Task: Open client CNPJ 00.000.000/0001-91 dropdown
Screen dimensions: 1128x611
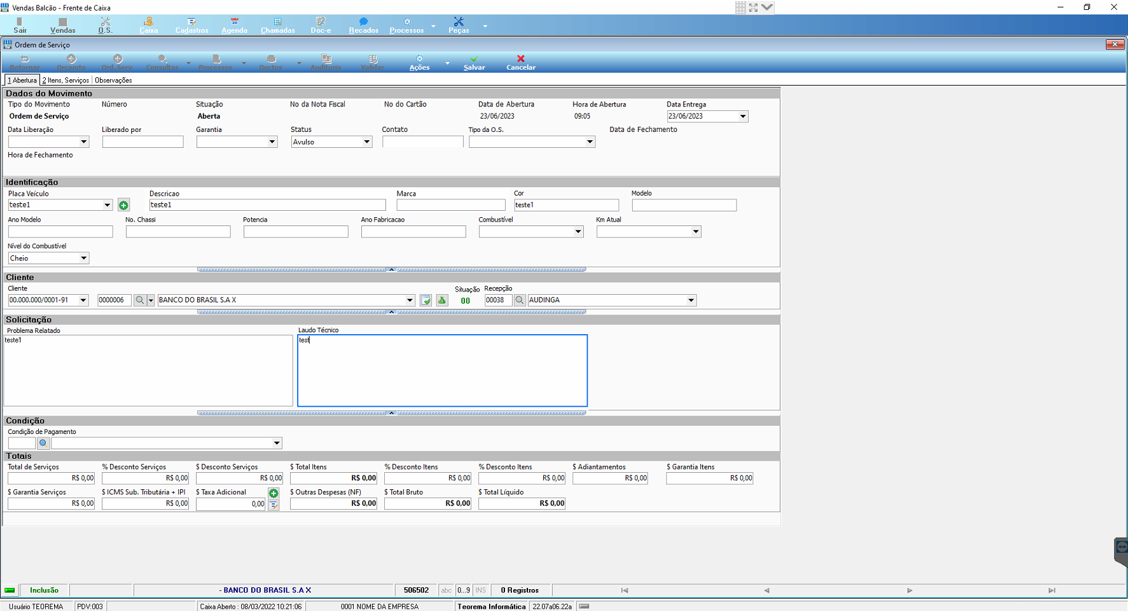Action: 83,300
